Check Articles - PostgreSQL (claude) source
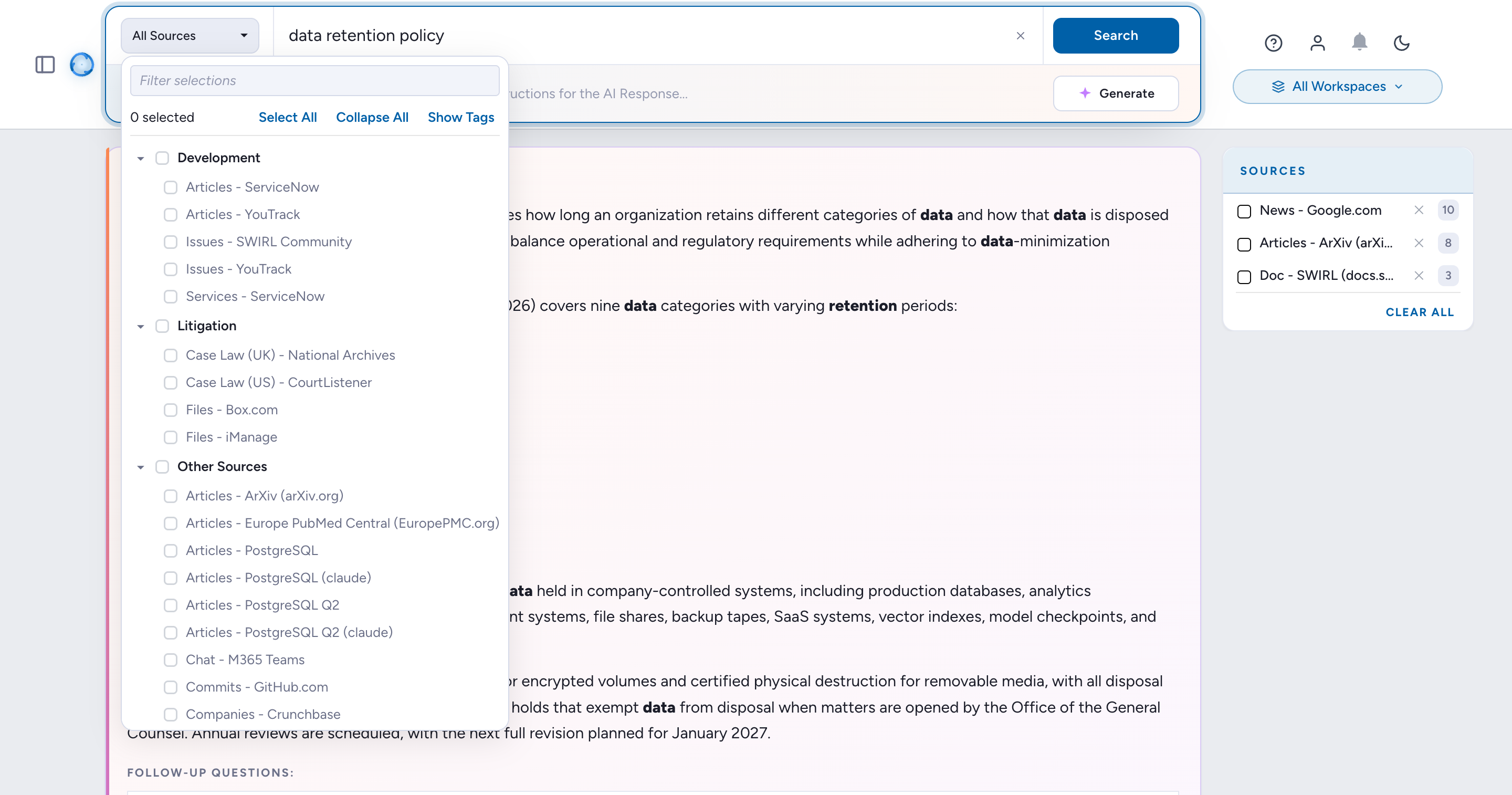Viewport: 1512px width, 795px height. coord(170,578)
